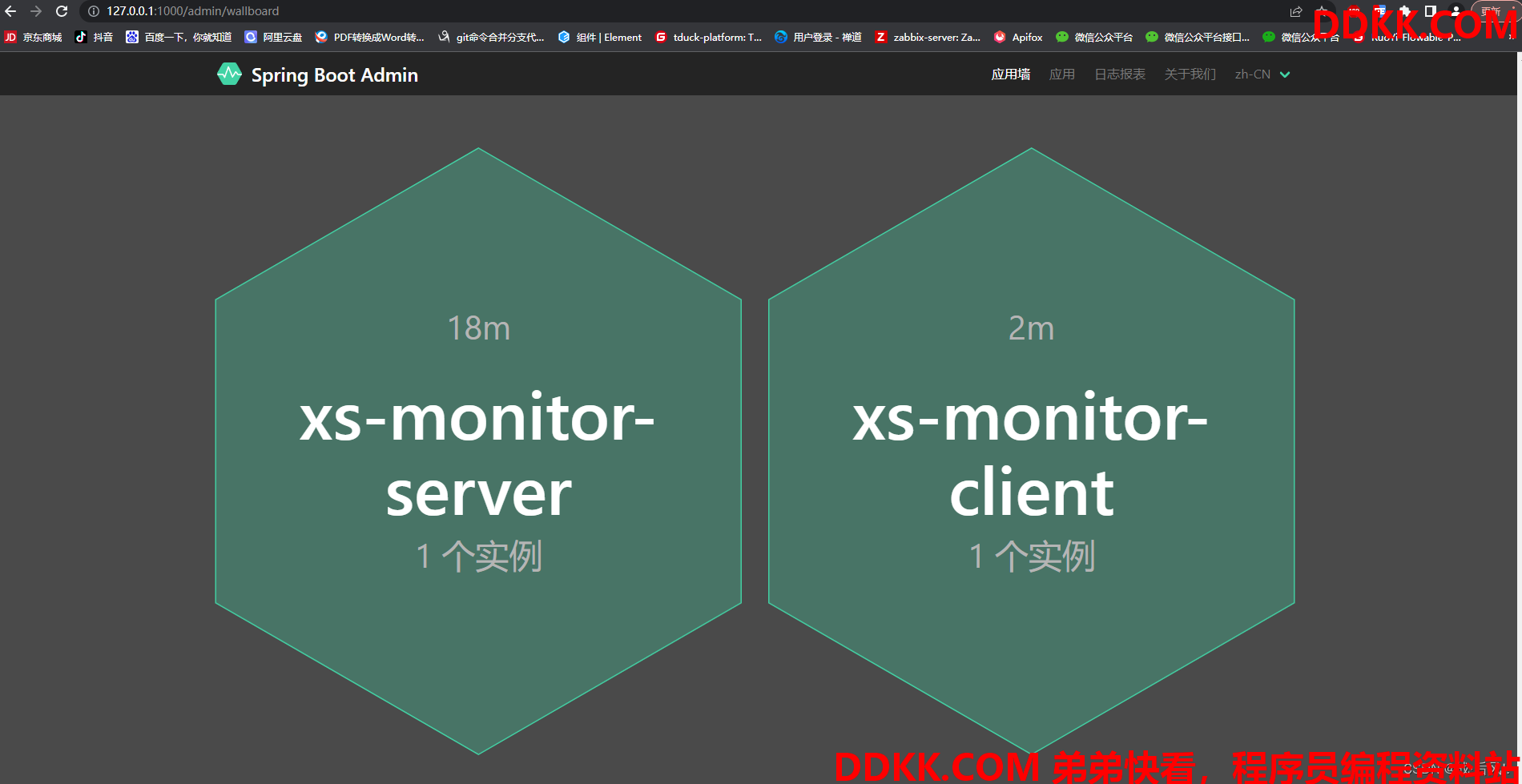Click the browser forward arrow
The width and height of the screenshot is (1522, 784).
36,11
